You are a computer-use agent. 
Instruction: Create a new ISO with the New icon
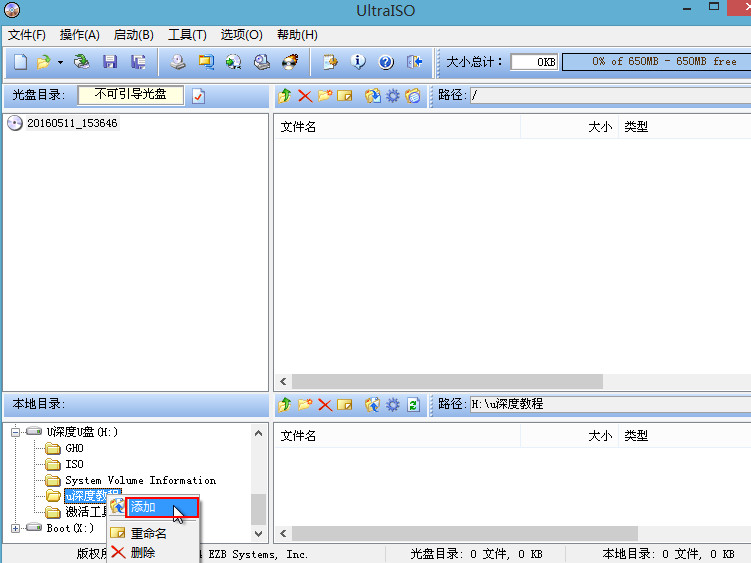coord(20,62)
